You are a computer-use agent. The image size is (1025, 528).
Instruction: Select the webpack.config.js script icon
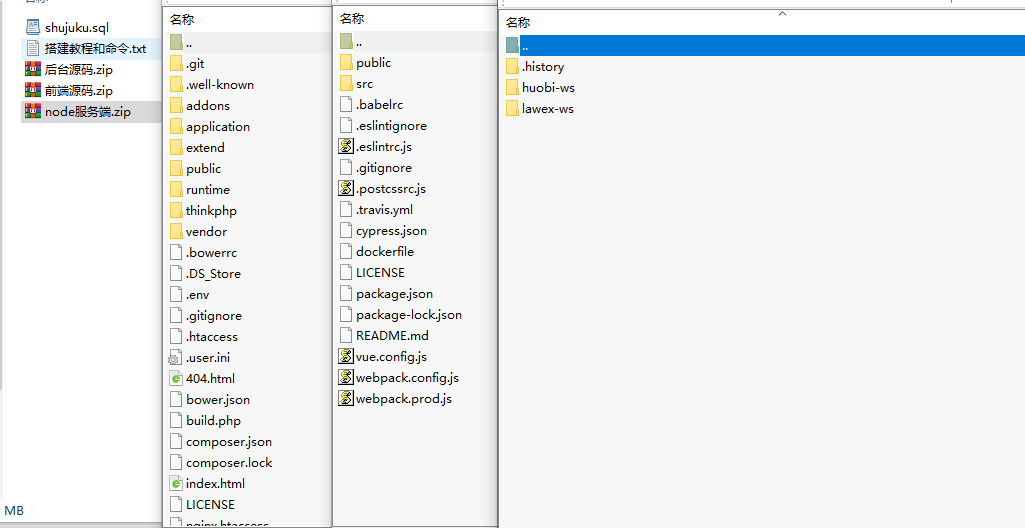(346, 377)
